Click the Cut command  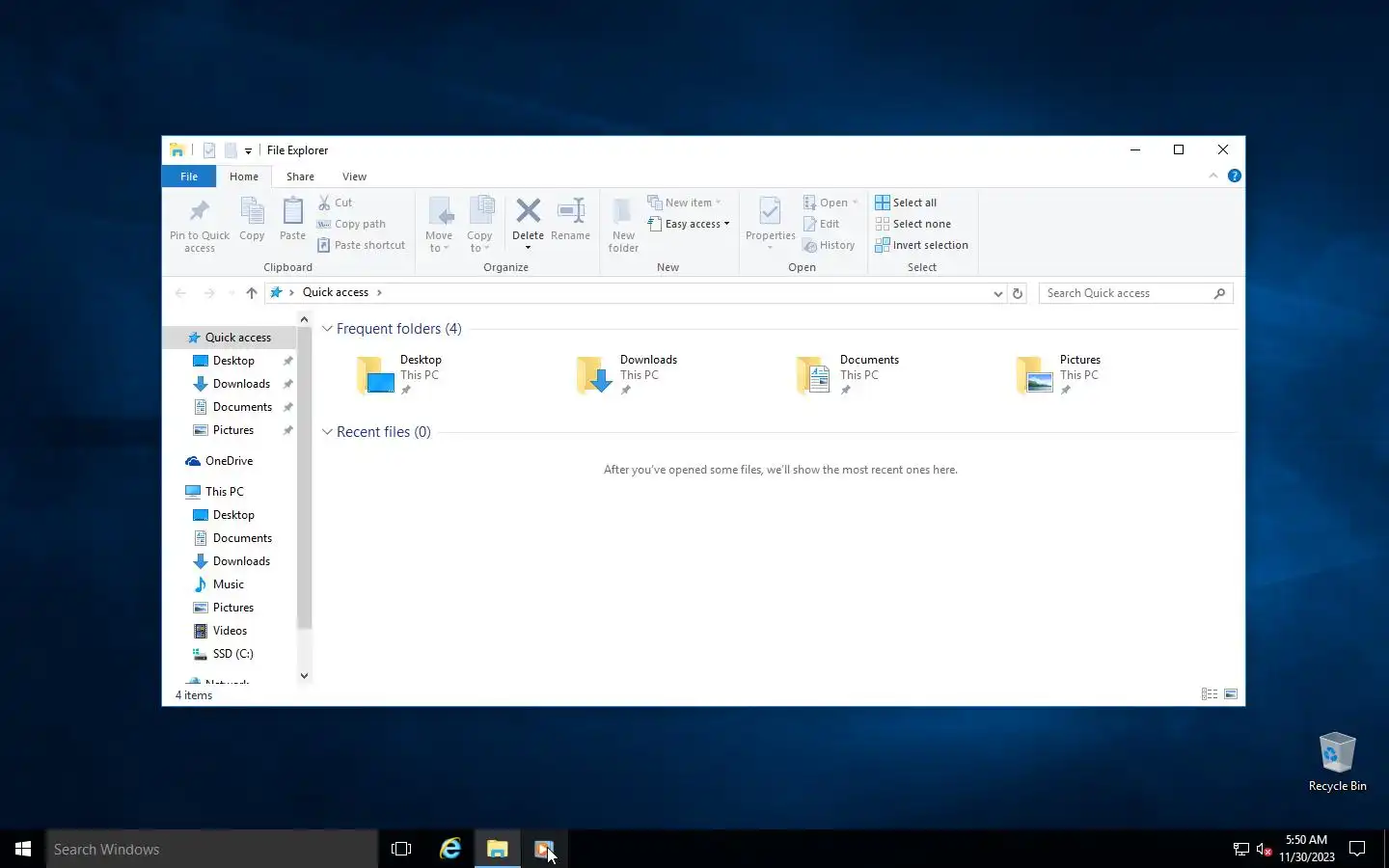(x=336, y=203)
